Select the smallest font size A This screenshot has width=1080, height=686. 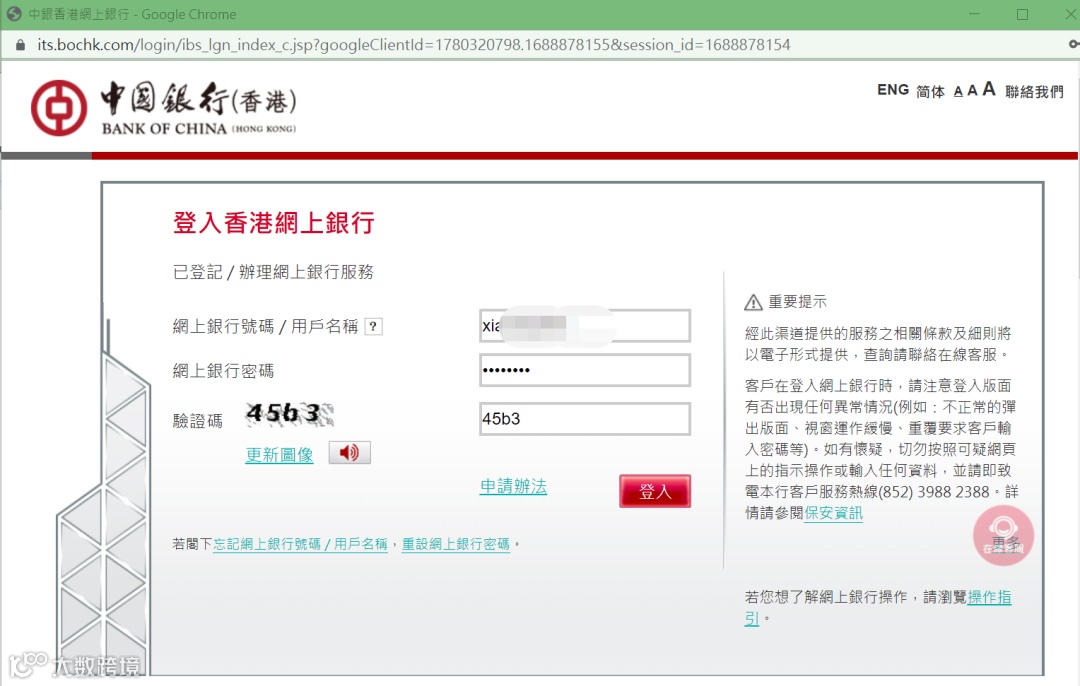[958, 92]
